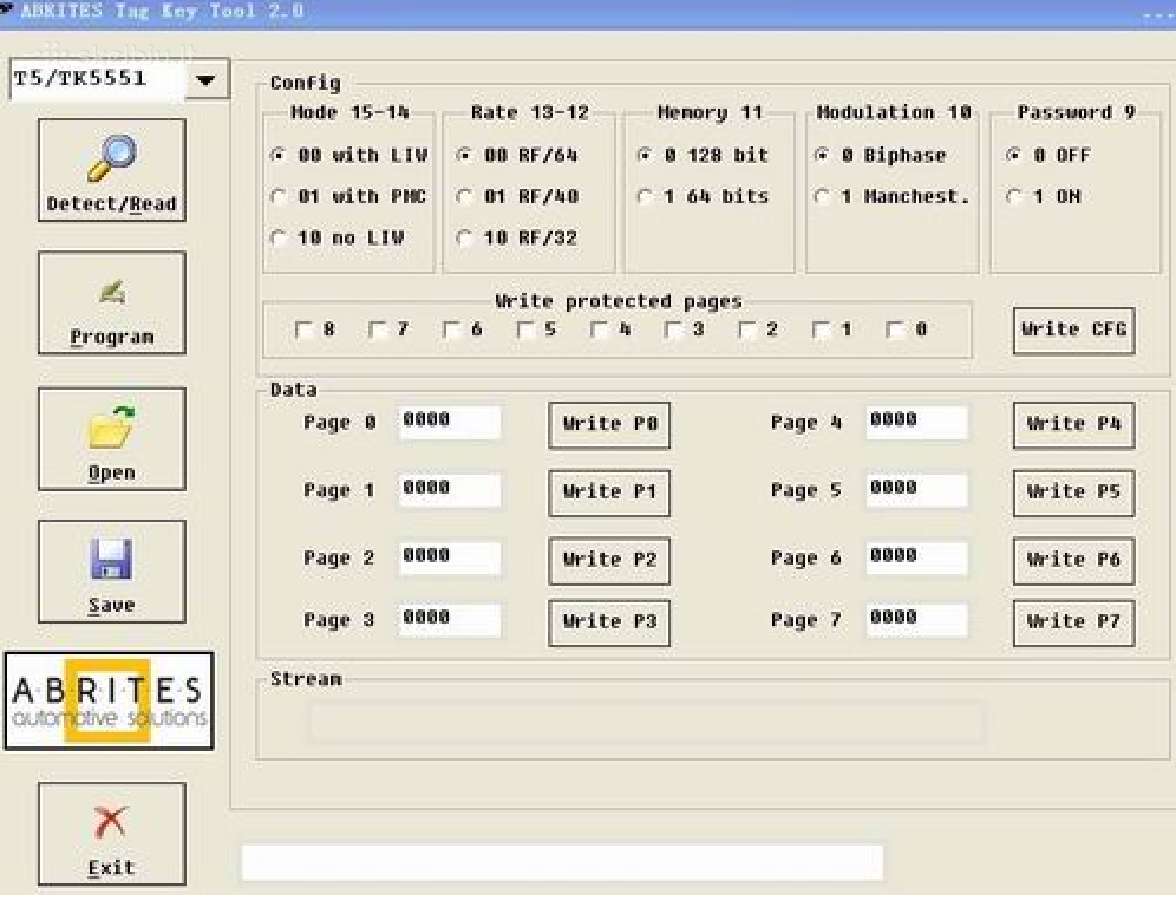Check write protected page 6
The image size is (1176, 900).
click(x=452, y=329)
